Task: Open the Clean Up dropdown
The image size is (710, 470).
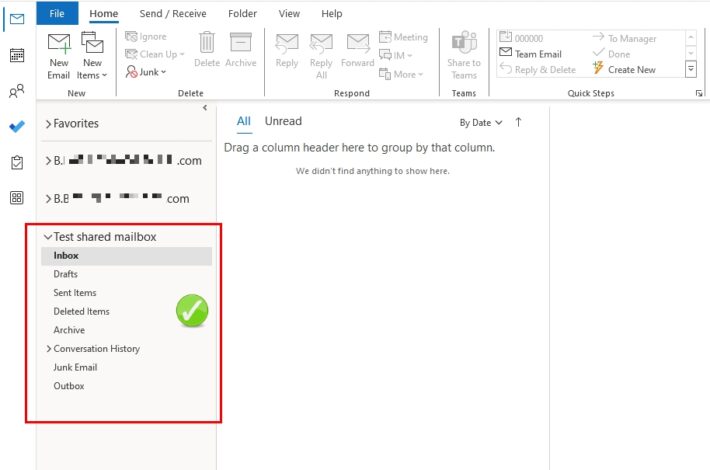Action: click(x=155, y=54)
